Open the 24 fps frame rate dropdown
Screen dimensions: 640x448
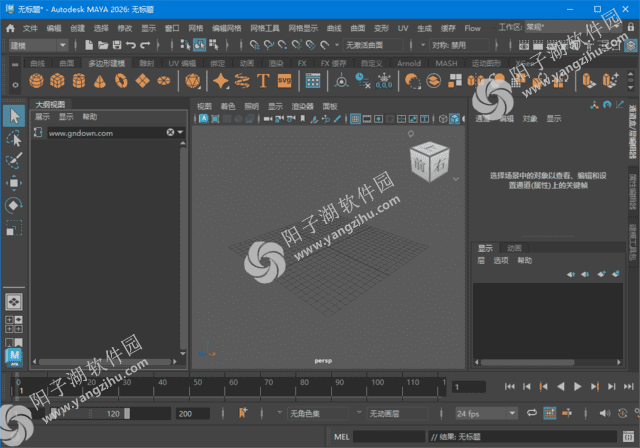[x=486, y=414]
